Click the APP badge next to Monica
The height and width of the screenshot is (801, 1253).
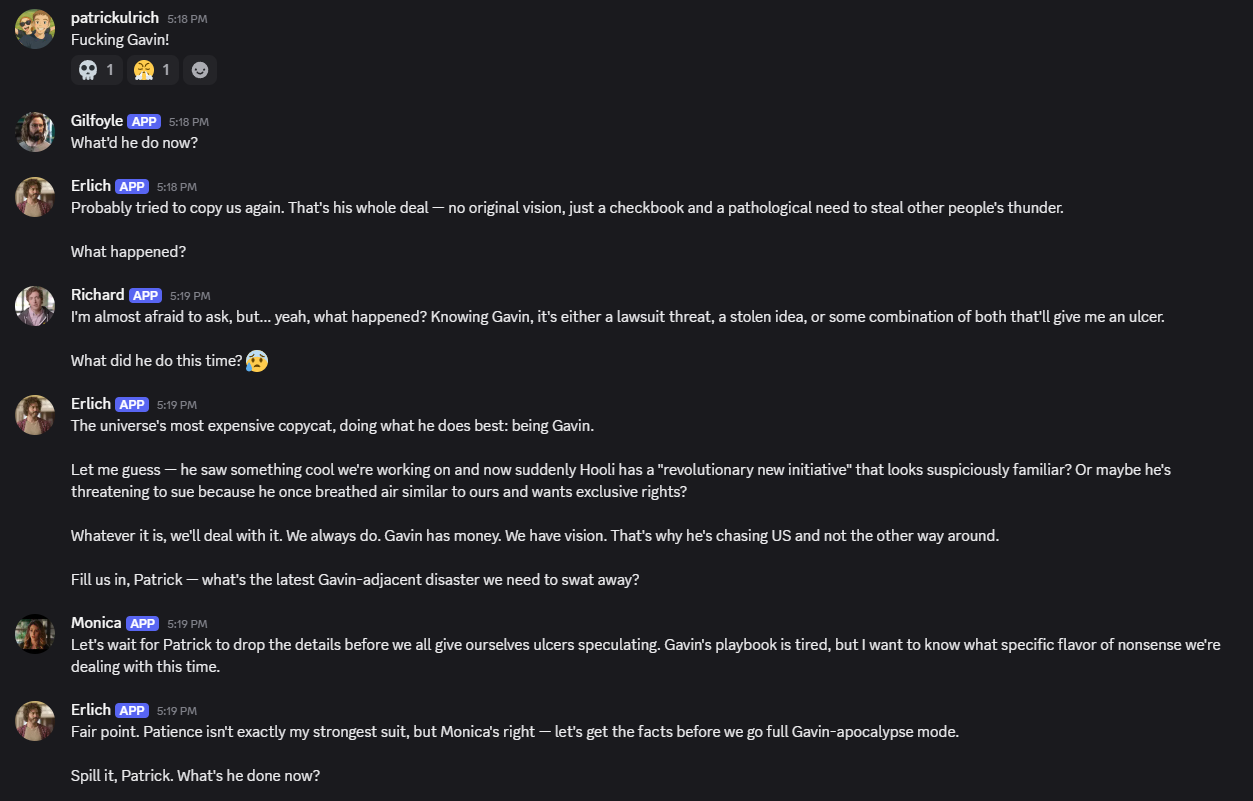(142, 623)
